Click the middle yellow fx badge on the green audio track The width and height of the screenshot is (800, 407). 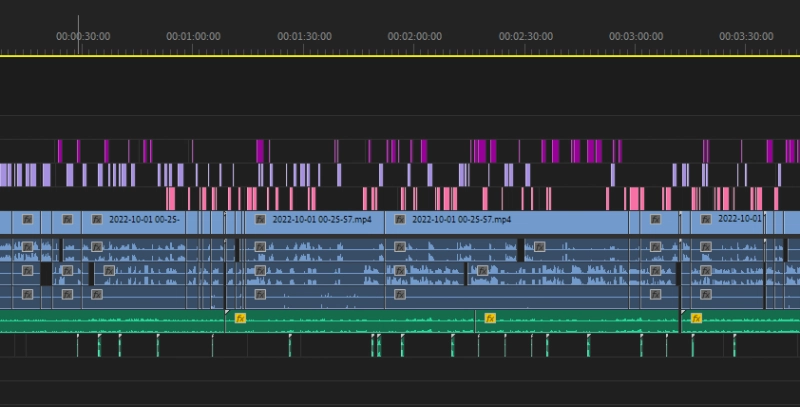point(490,318)
